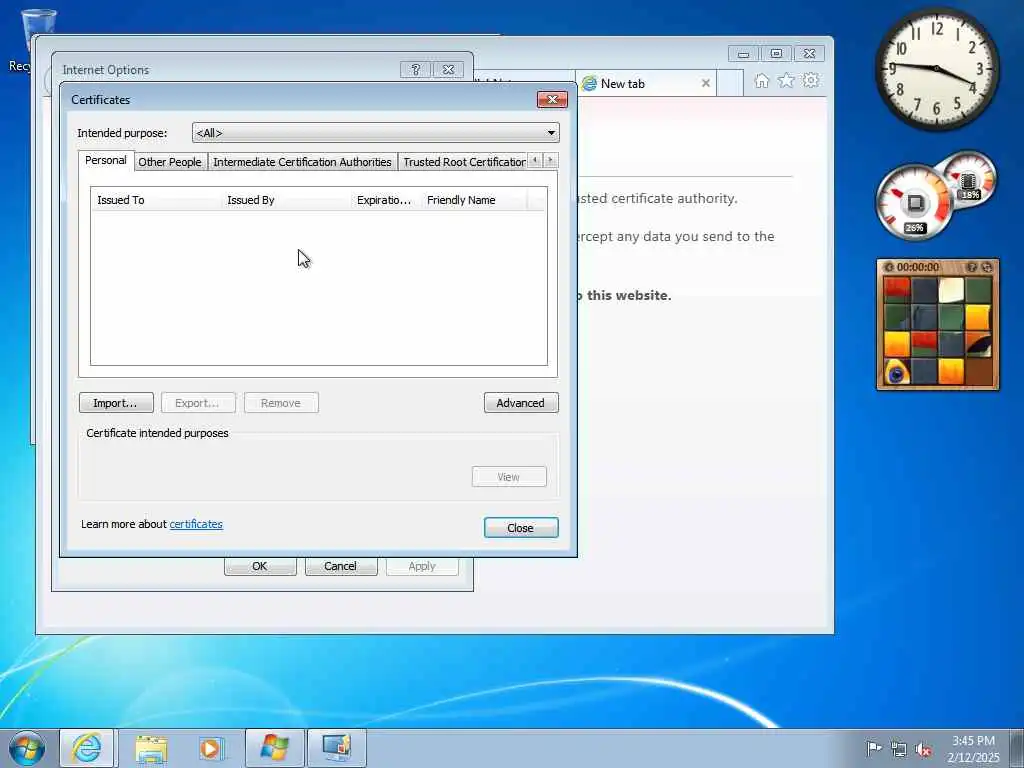The width and height of the screenshot is (1024, 768).
Task: Click Apply in Internet Options
Action: tap(422, 566)
